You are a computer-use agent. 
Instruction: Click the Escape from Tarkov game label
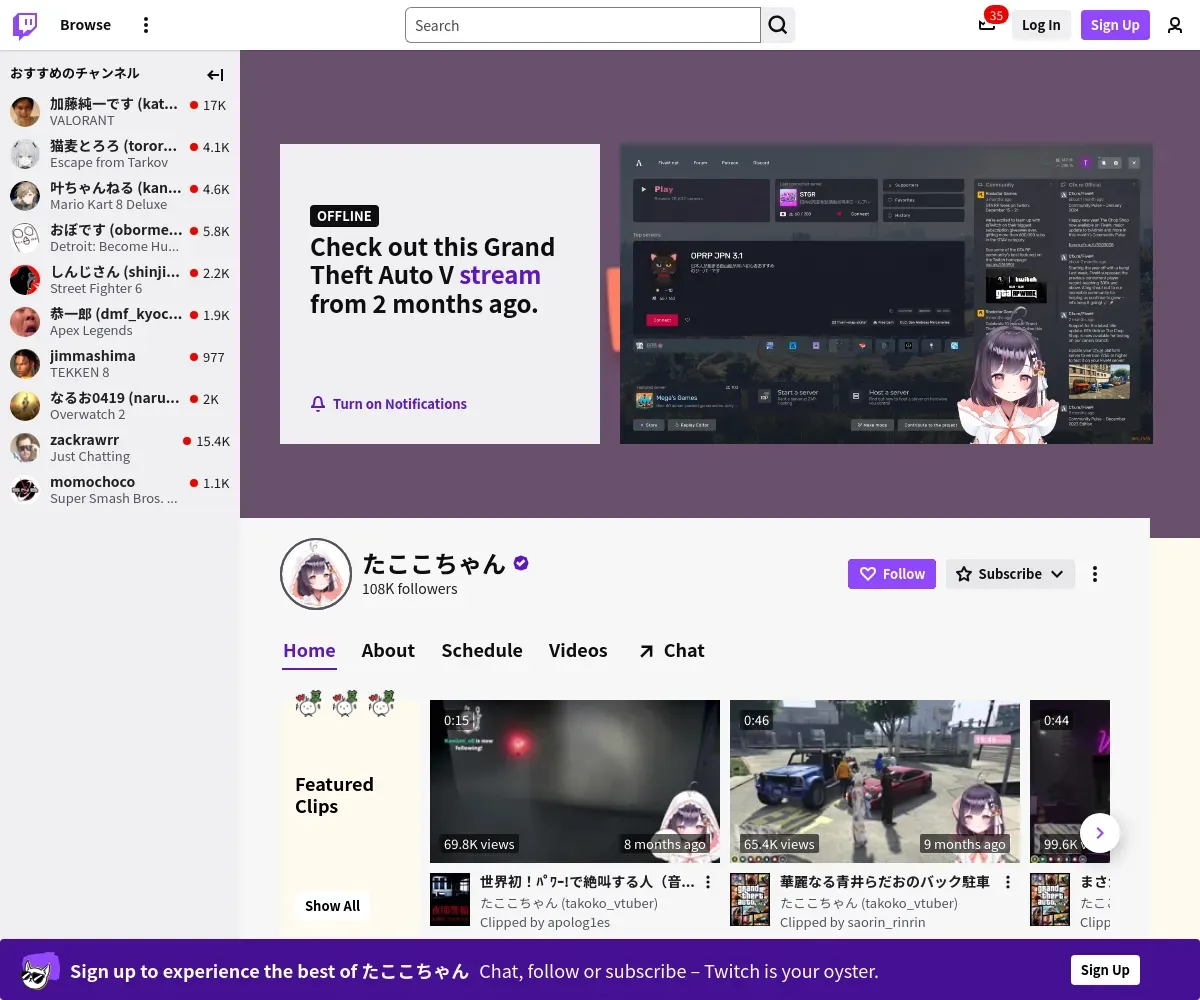(x=109, y=162)
